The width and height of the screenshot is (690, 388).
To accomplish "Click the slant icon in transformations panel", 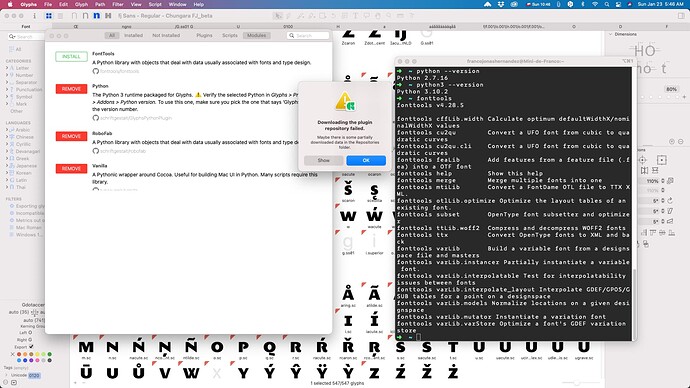I will pyautogui.click(x=670, y=211).
